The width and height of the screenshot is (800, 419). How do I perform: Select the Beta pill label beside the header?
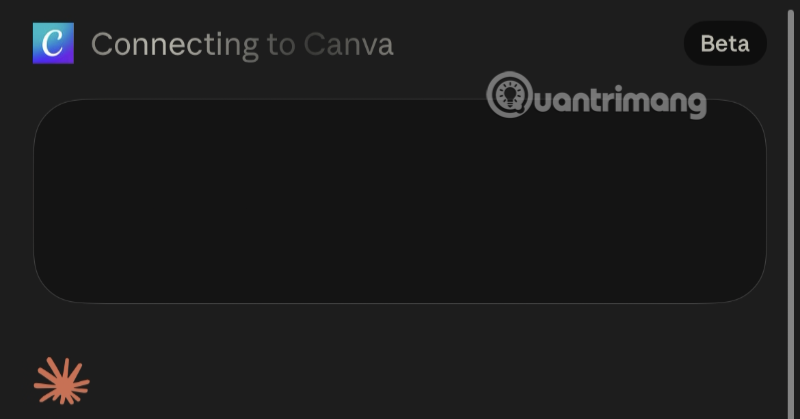click(725, 43)
